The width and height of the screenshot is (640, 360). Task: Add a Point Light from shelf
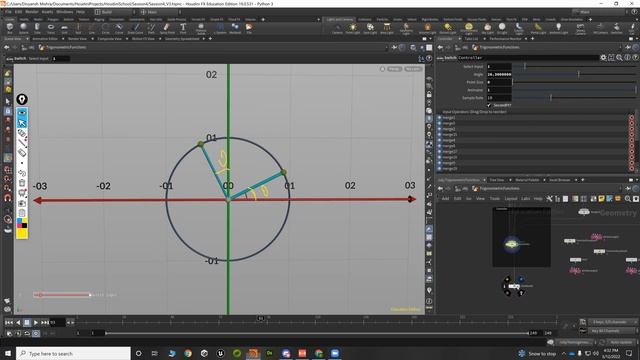pos(353,28)
